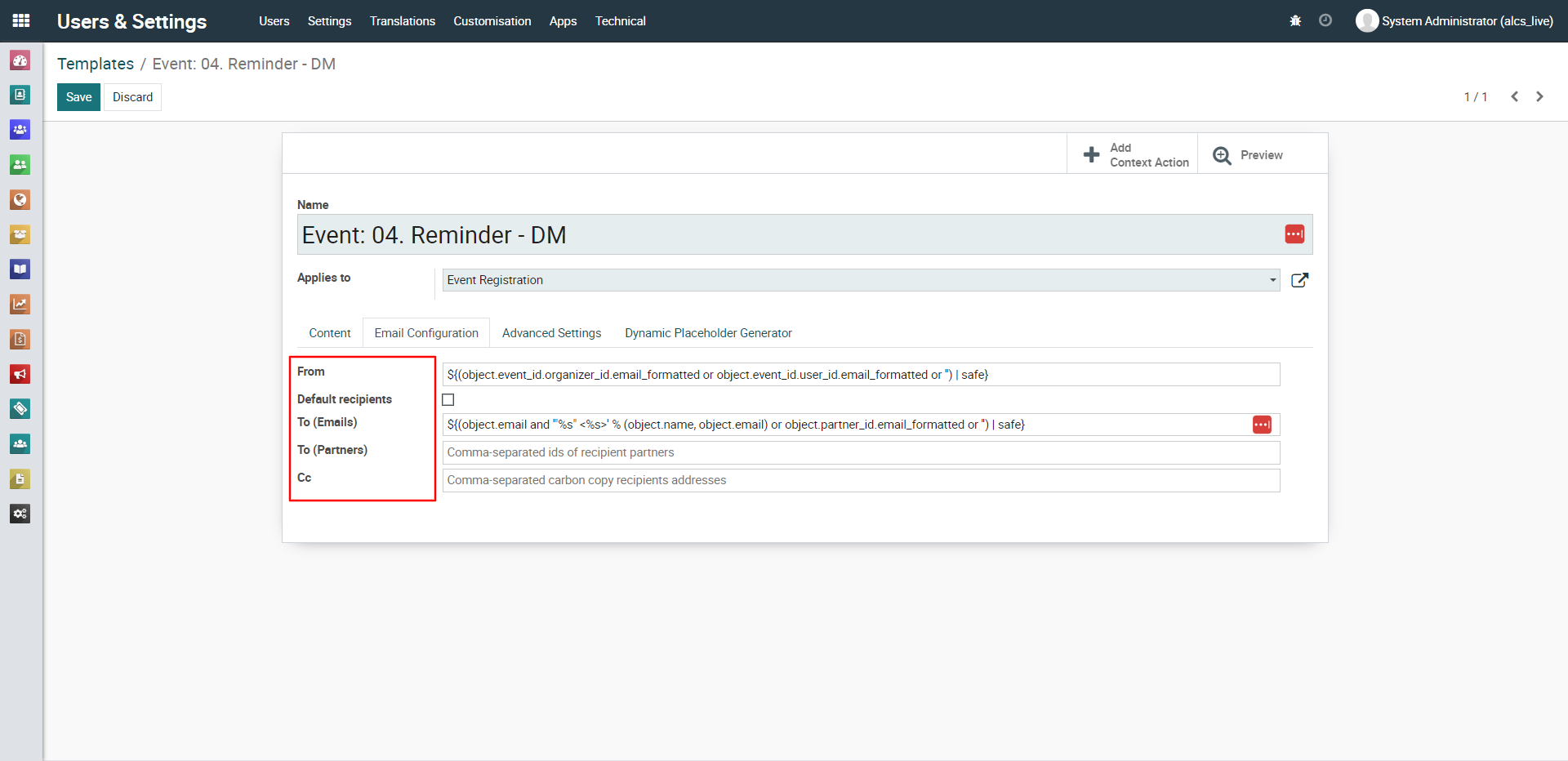Open the activities clock icon
This screenshot has height=761, width=1568.
(x=1325, y=20)
